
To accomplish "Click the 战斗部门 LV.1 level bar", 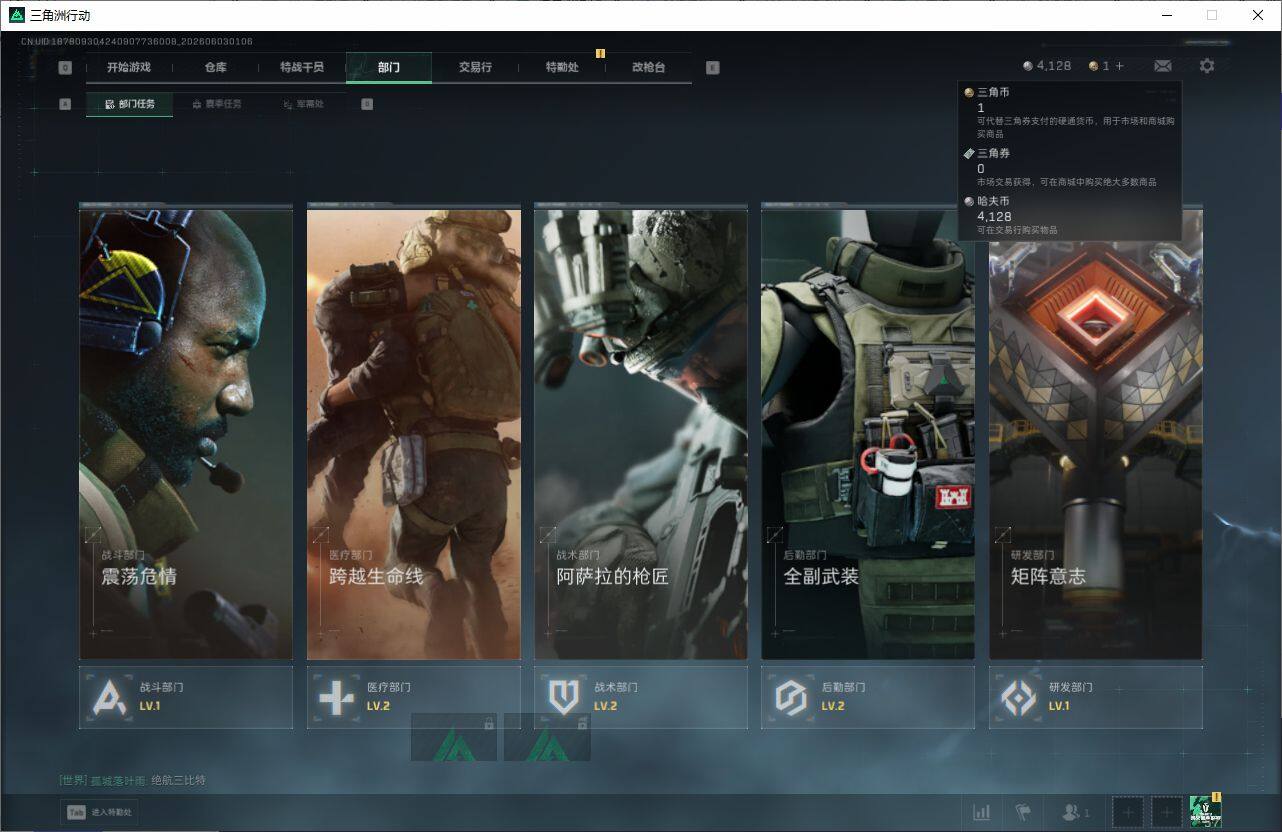I will 186,697.
